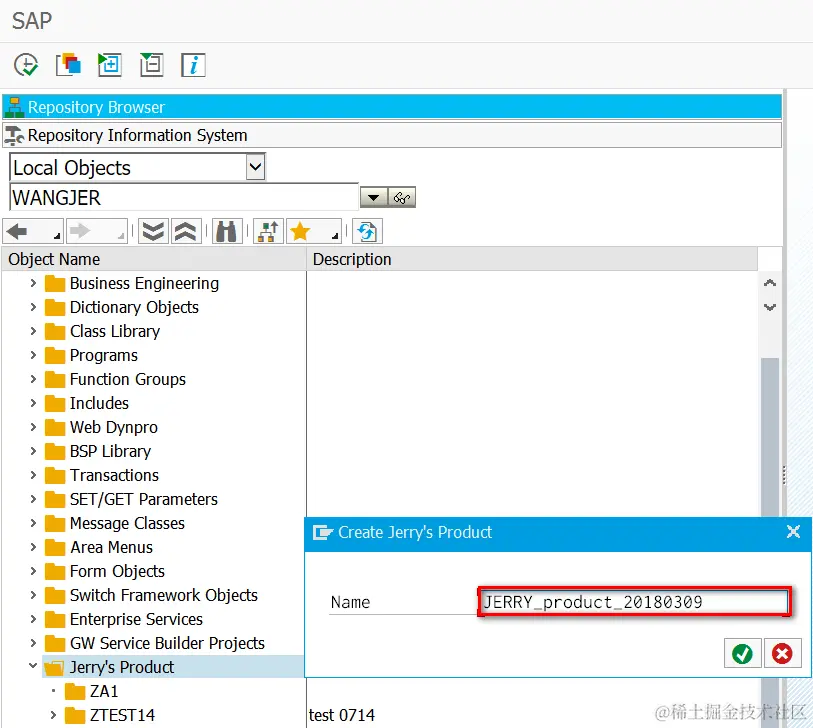Click the Description column header
The height and width of the screenshot is (728, 813).
[x=532, y=259]
